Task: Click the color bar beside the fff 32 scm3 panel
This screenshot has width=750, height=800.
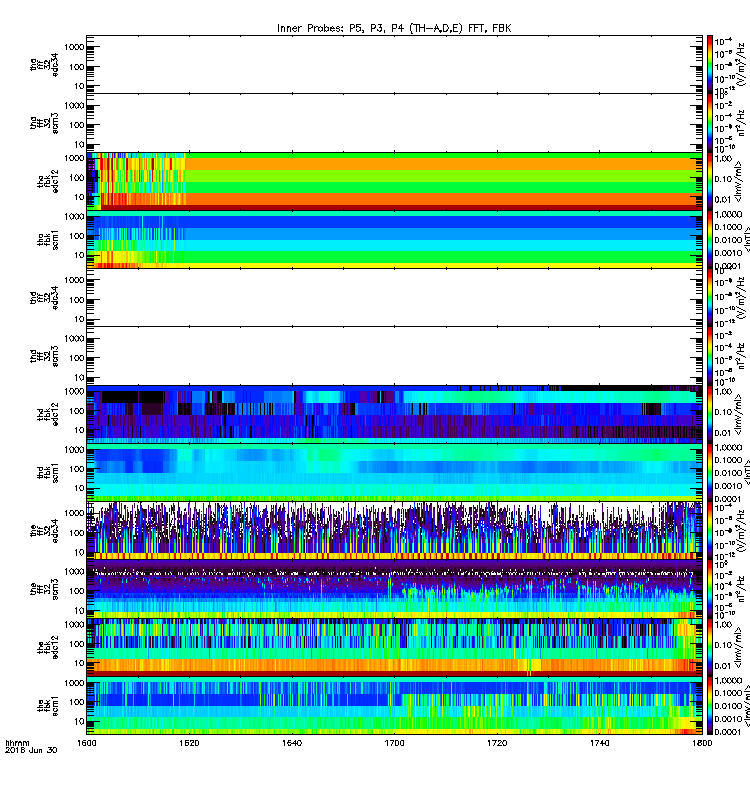Action: click(x=709, y=589)
